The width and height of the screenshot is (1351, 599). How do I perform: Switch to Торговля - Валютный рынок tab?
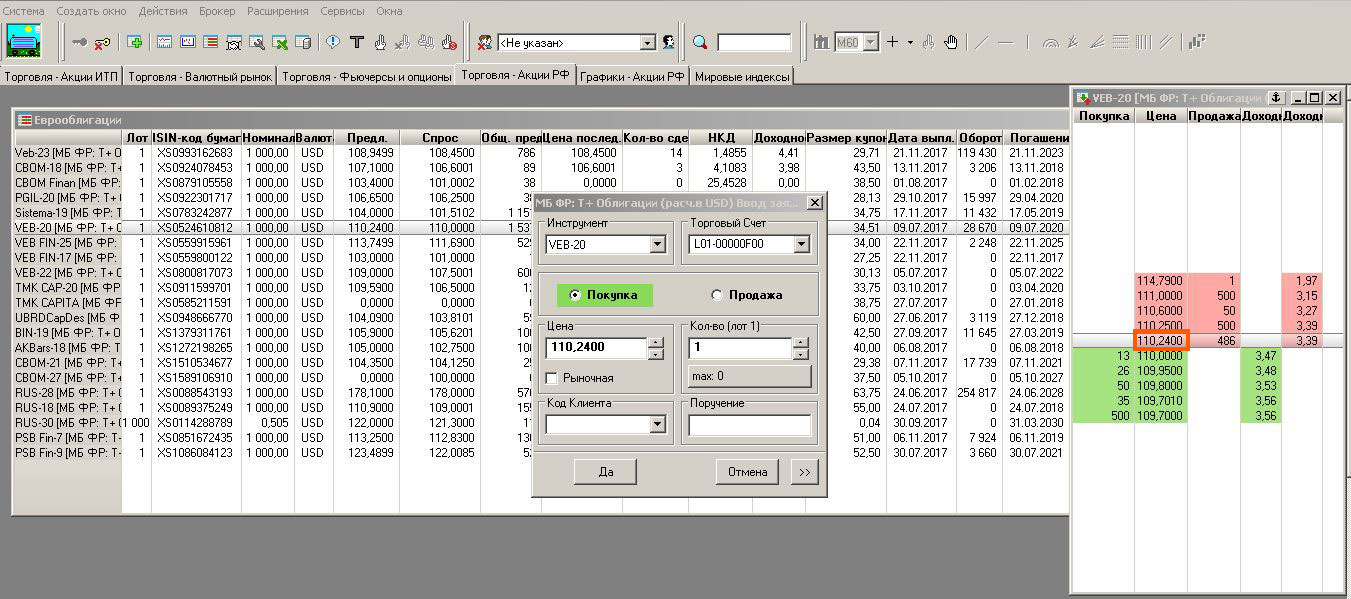pos(201,77)
